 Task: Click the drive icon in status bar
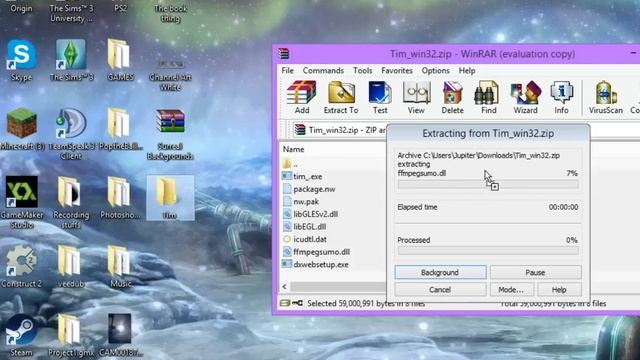pos(285,303)
